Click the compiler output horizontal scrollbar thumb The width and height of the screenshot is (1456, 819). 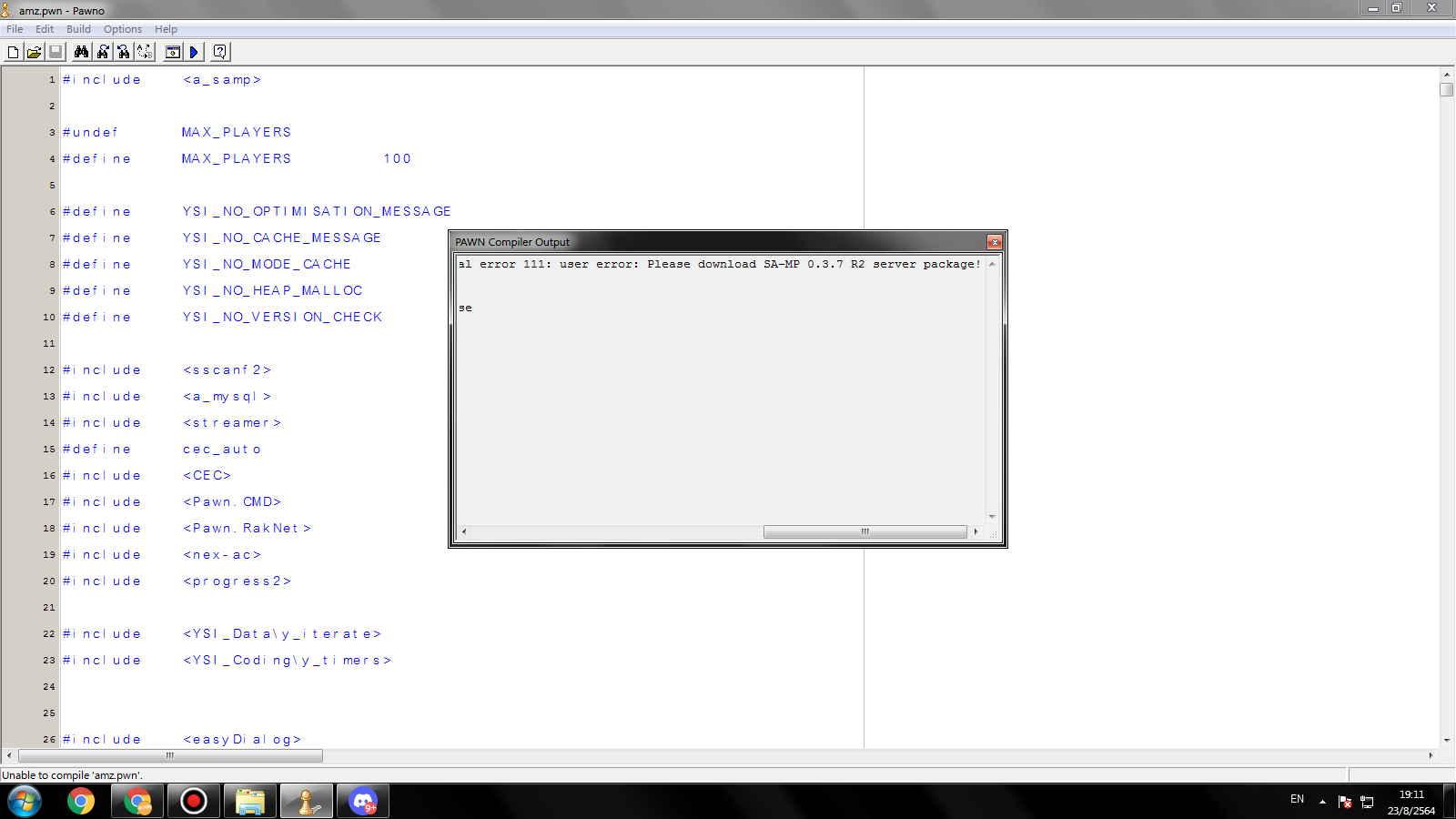(864, 531)
